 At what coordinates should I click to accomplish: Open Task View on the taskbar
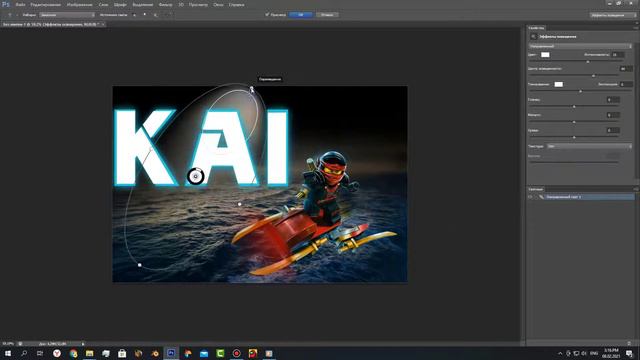40,353
